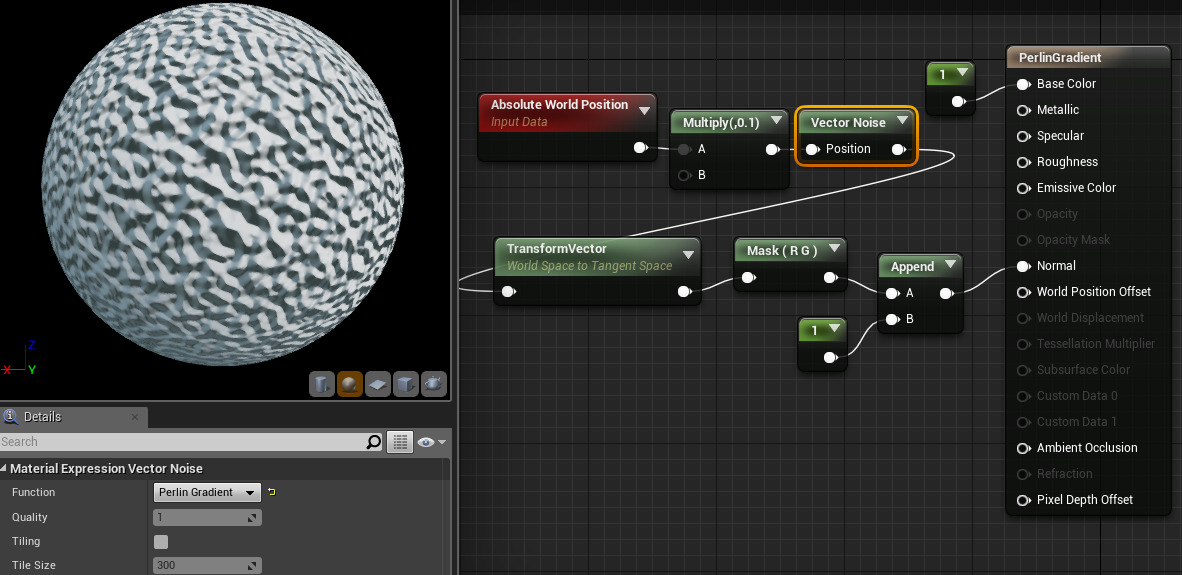This screenshot has height=575, width=1182.
Task: Close the Details tab
Action: tap(135, 417)
